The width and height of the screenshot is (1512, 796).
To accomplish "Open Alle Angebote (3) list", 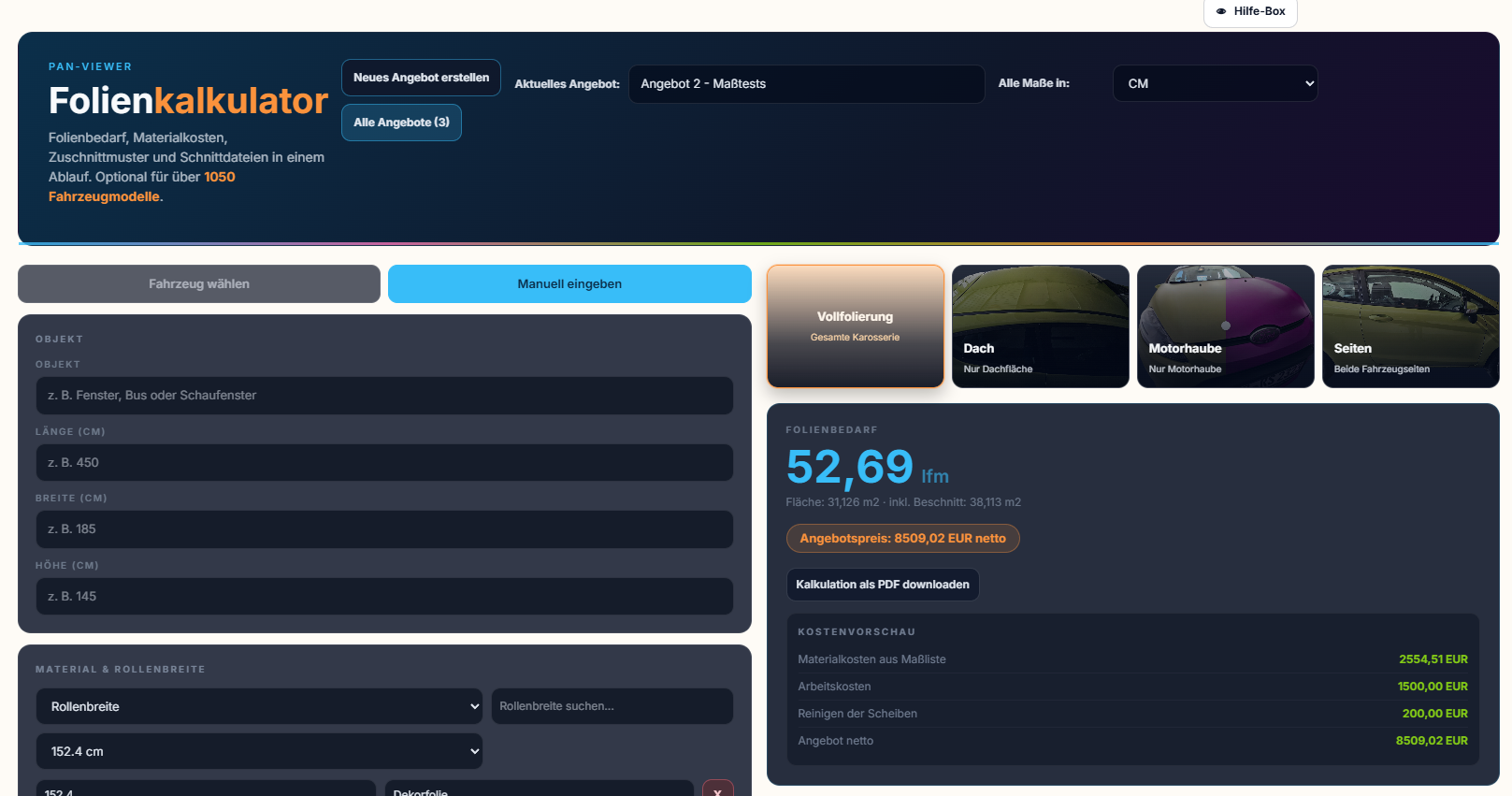I will coord(401,123).
